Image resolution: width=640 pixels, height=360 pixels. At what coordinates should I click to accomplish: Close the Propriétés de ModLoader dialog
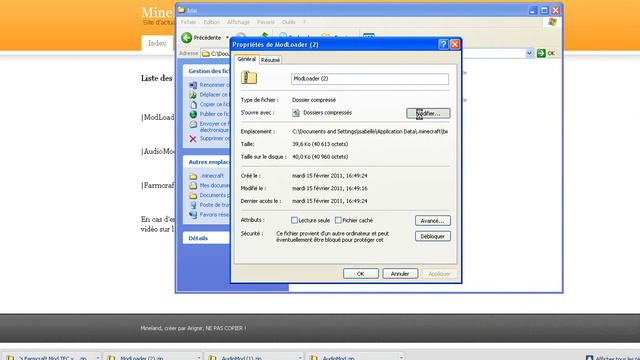[455, 44]
